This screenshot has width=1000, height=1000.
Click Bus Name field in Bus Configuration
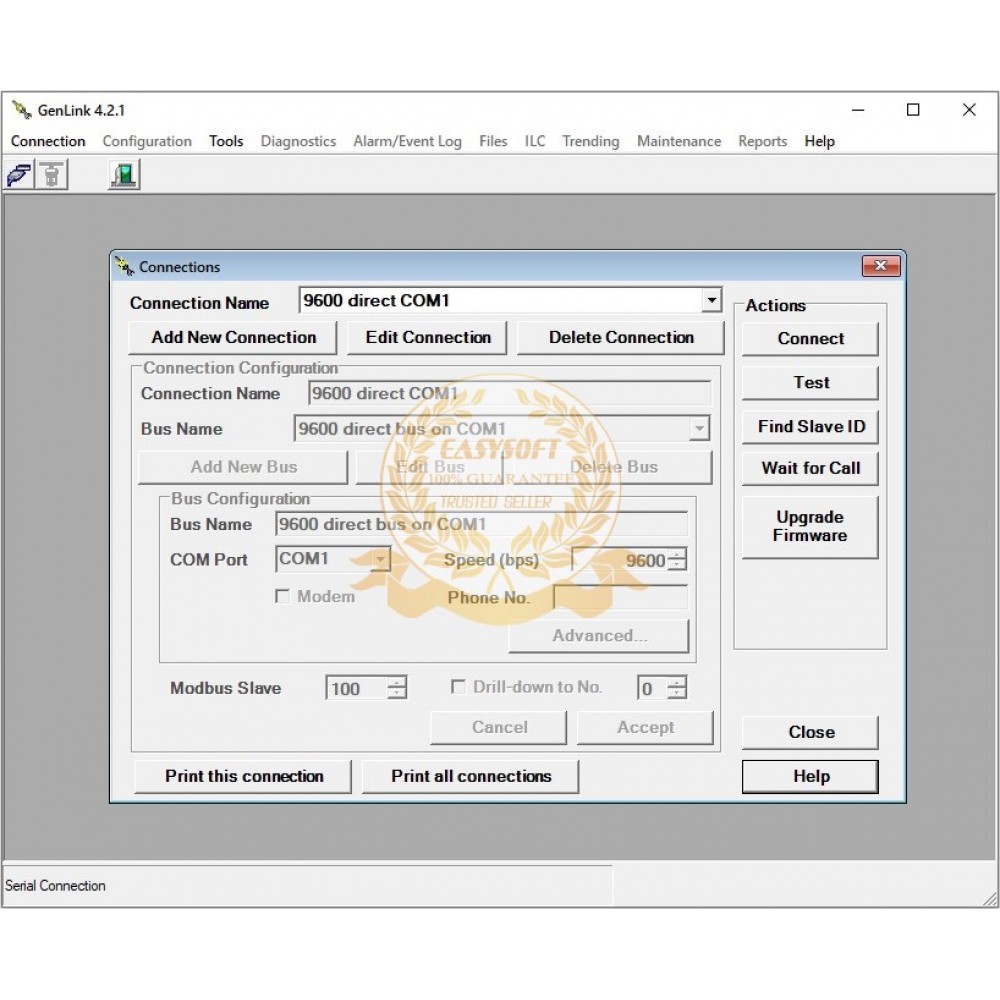pyautogui.click(x=482, y=524)
